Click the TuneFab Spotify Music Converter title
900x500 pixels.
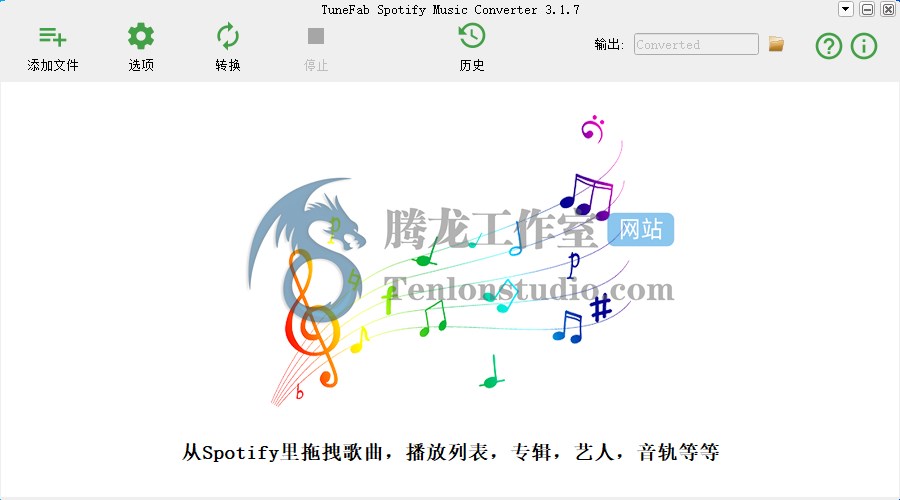point(450,10)
